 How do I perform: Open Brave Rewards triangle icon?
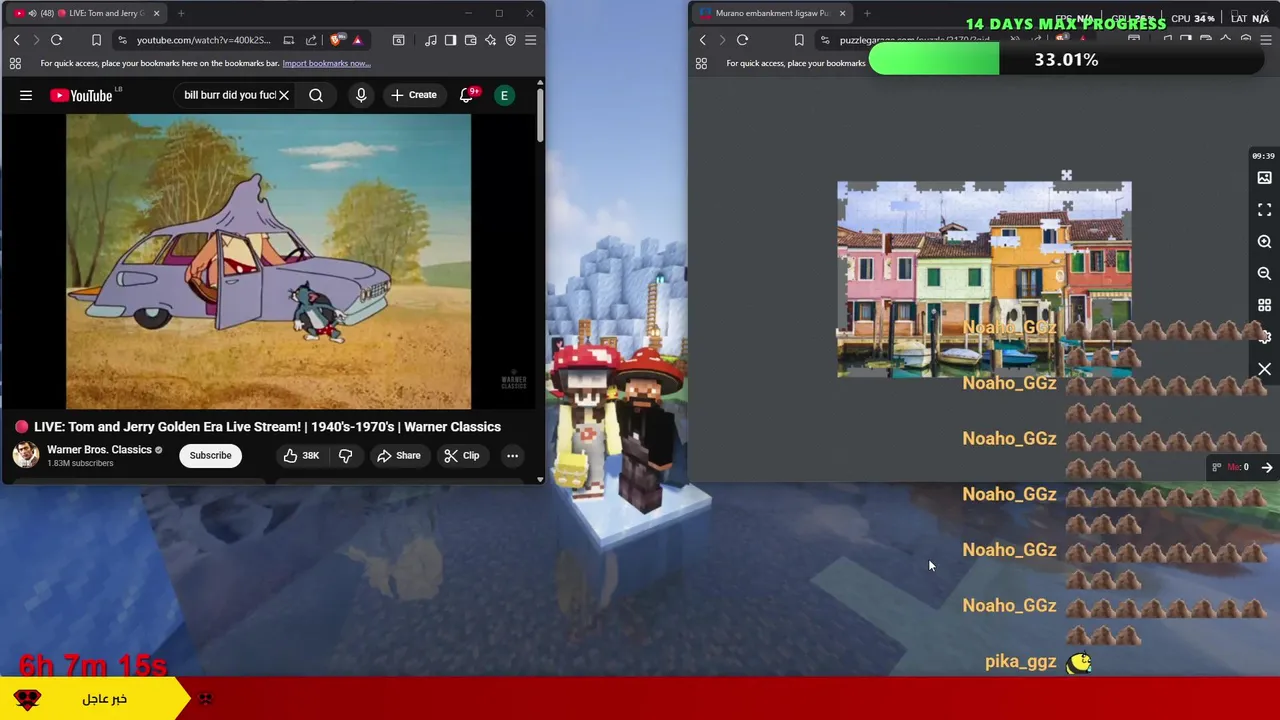pyautogui.click(x=357, y=40)
